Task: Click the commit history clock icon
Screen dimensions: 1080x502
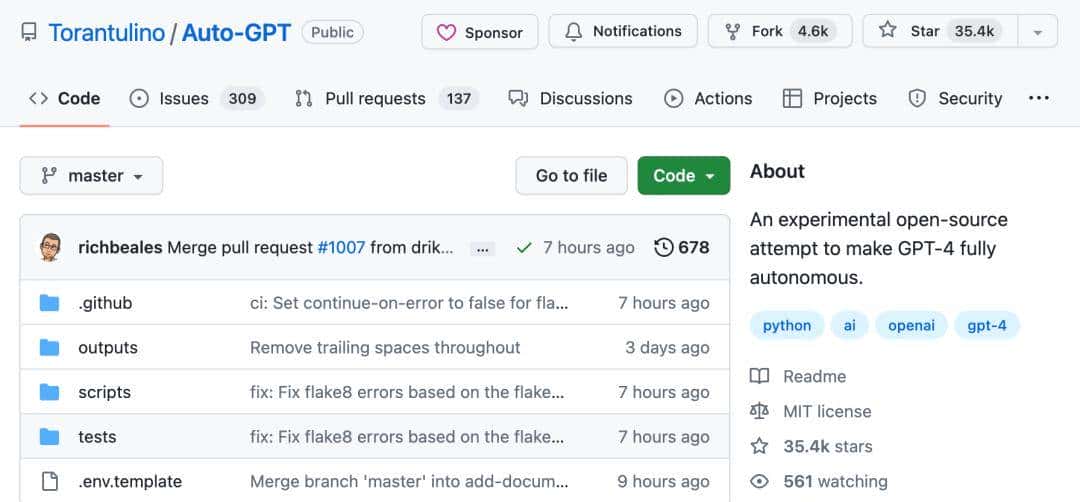Action: pos(663,247)
